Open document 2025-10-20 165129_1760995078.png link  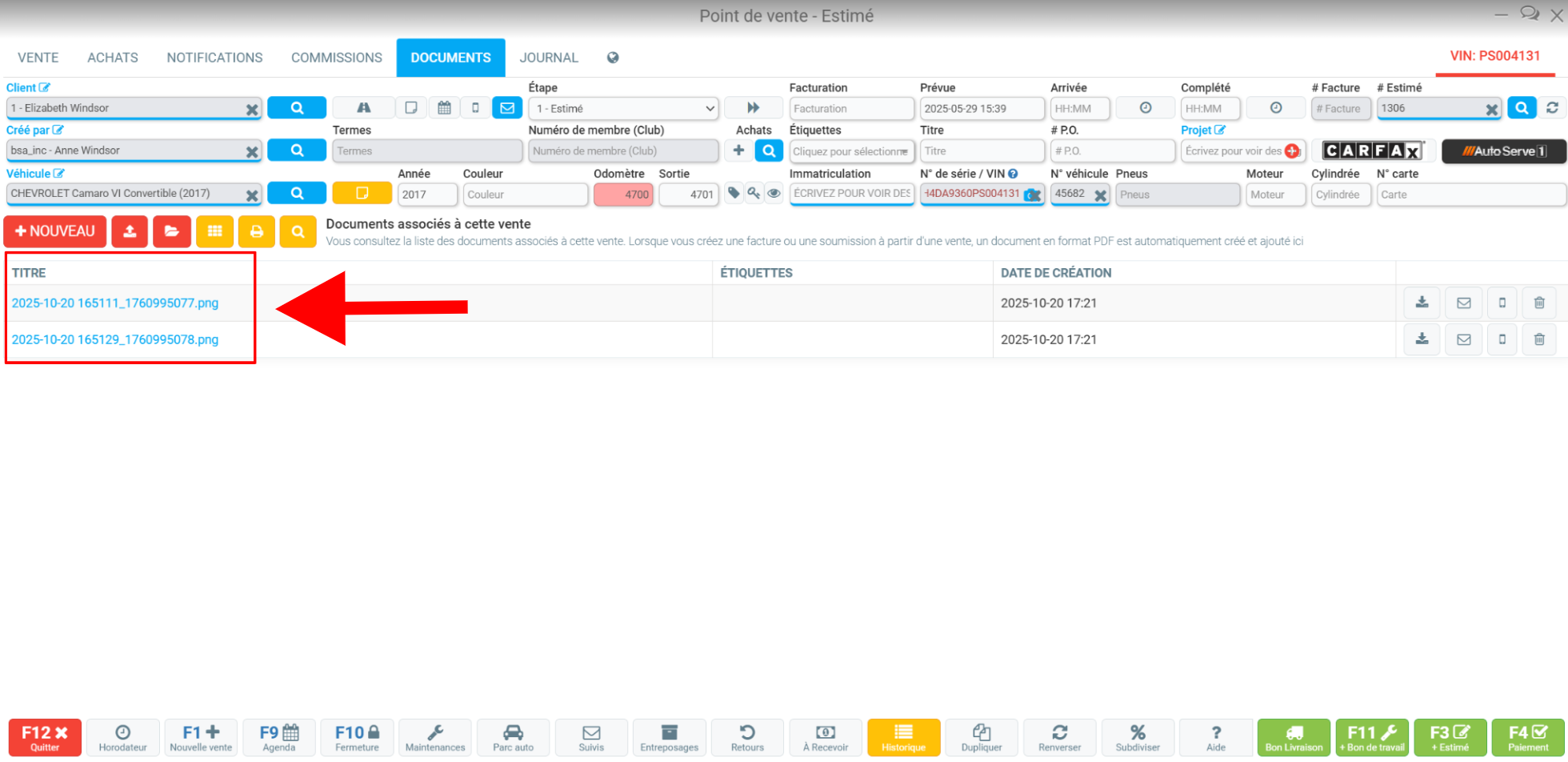point(115,339)
